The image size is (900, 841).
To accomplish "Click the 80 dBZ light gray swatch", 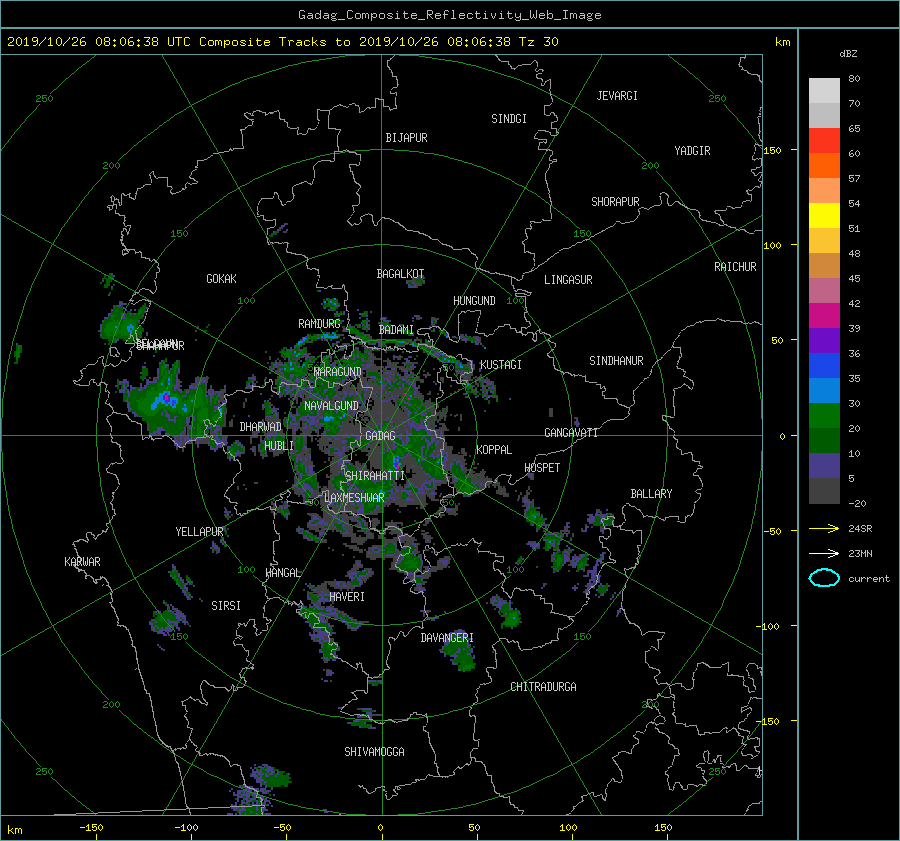I will (824, 90).
